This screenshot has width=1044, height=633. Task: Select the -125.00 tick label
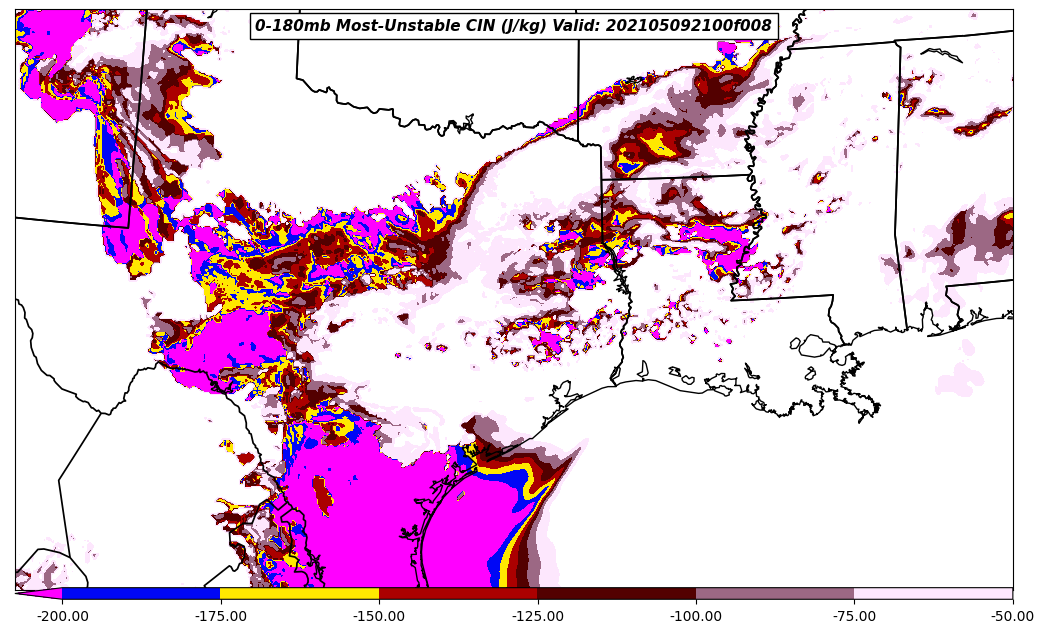click(x=538, y=616)
